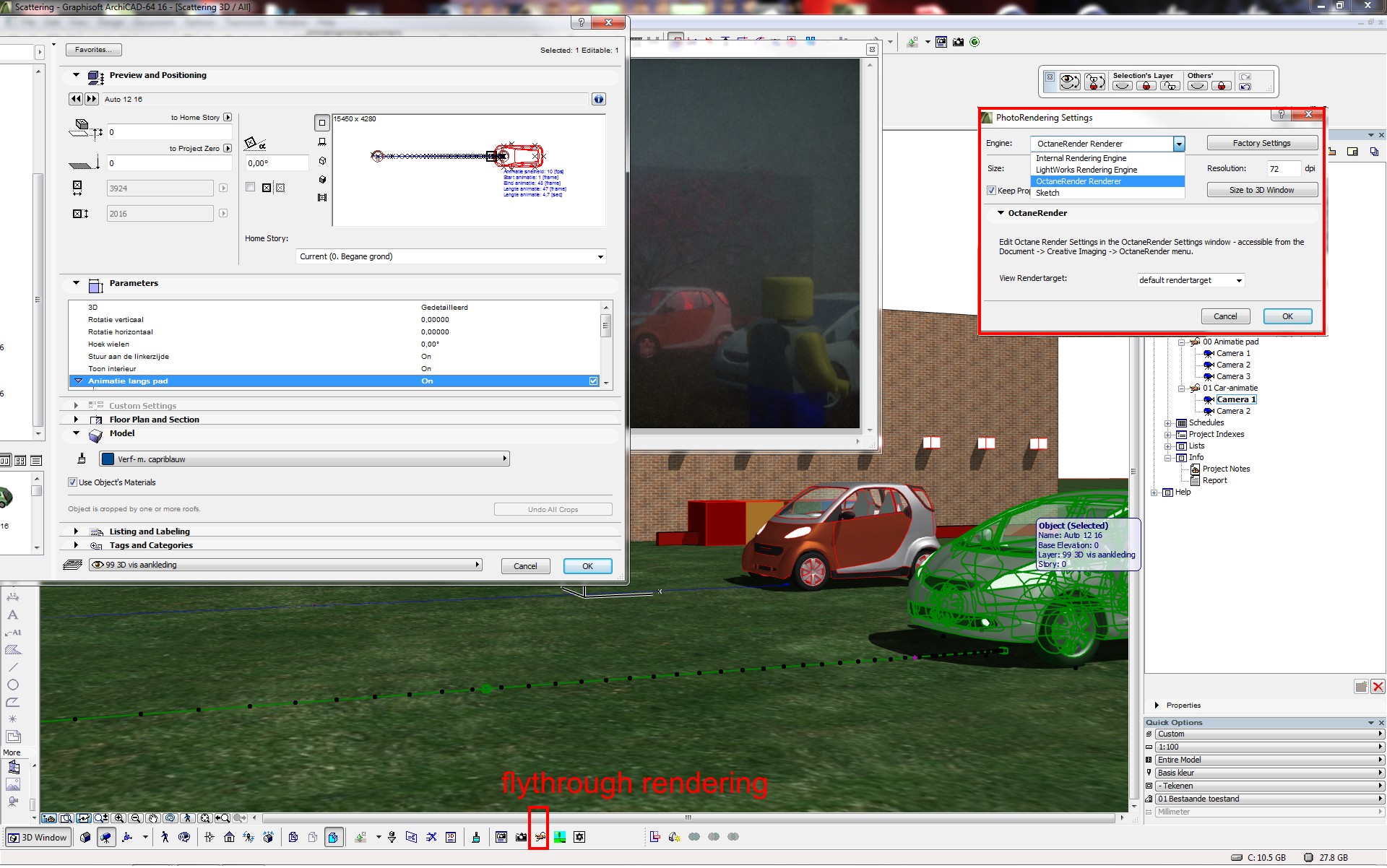The image size is (1387, 868).
Task: Click the 3D Window button
Action: (x=38, y=838)
